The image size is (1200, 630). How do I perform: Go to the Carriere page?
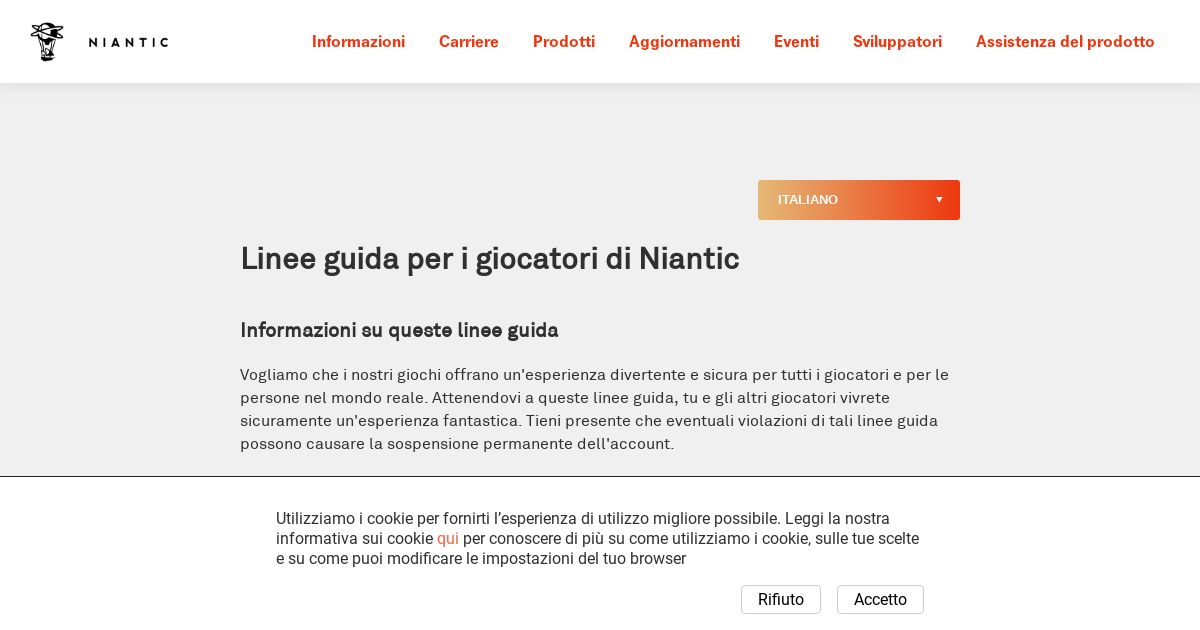coord(469,42)
